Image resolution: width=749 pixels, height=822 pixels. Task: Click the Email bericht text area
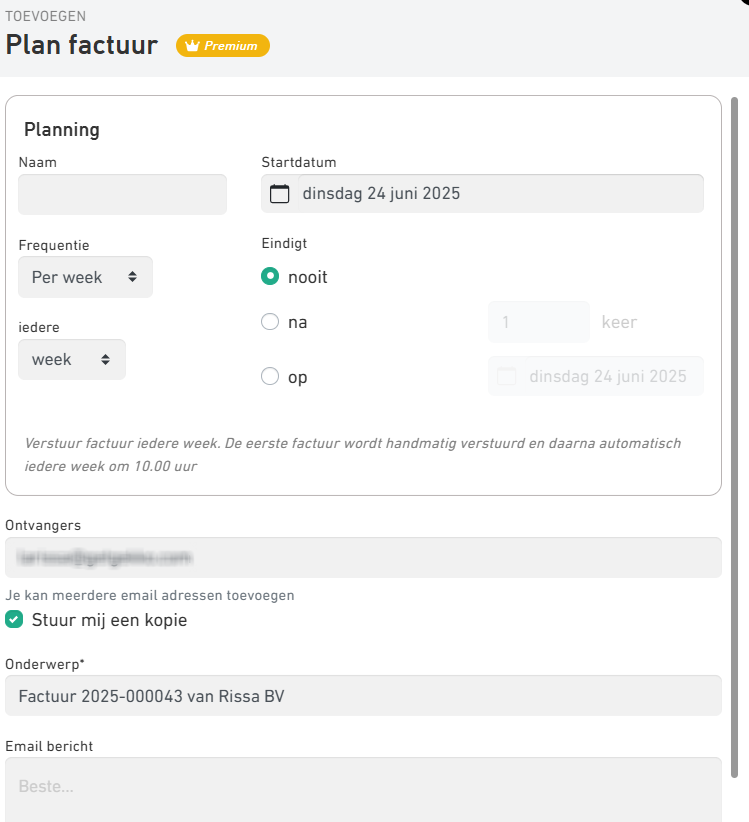(x=363, y=788)
